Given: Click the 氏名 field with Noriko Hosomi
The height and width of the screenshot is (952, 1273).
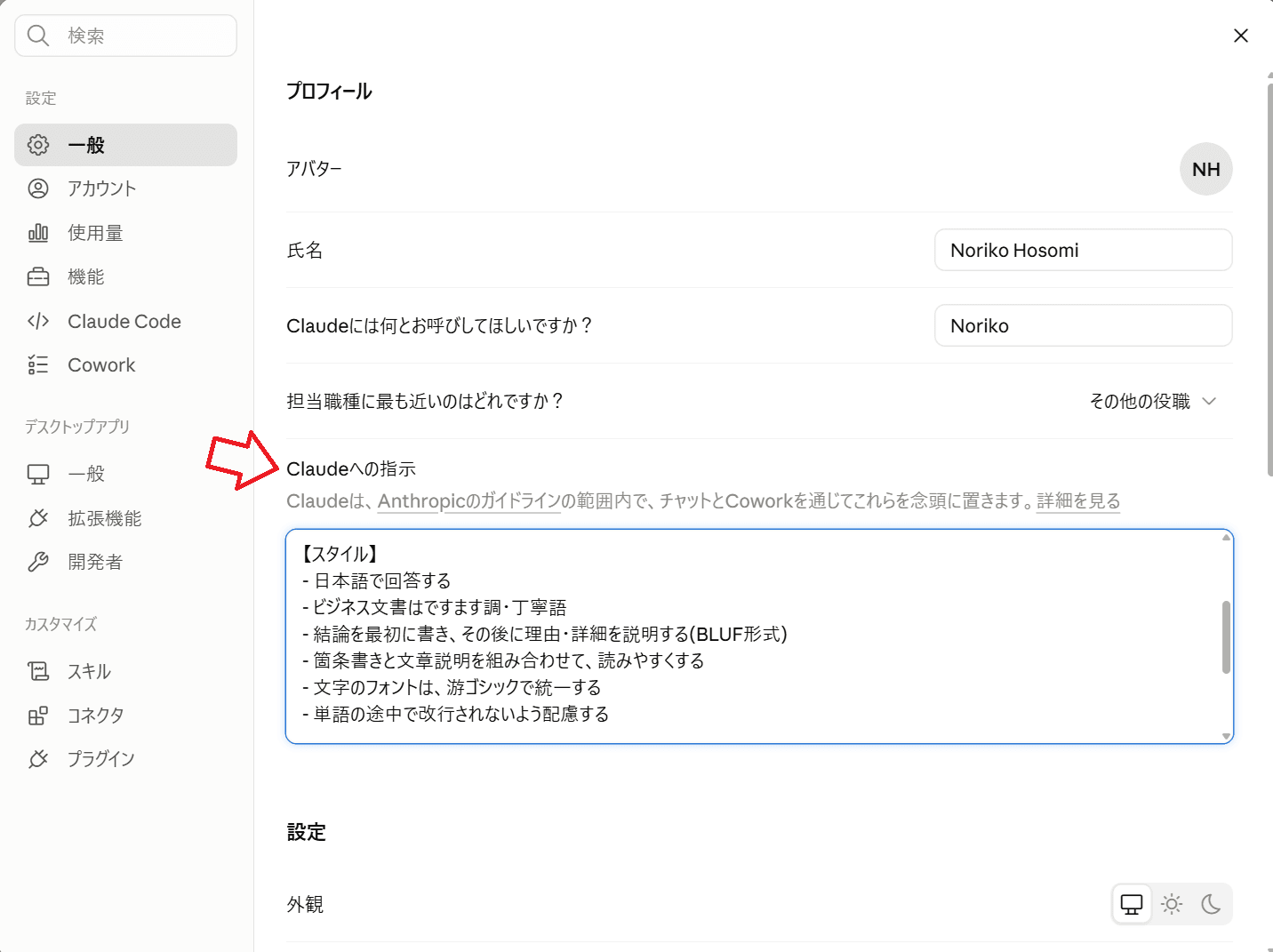Looking at the screenshot, I should tap(1083, 250).
